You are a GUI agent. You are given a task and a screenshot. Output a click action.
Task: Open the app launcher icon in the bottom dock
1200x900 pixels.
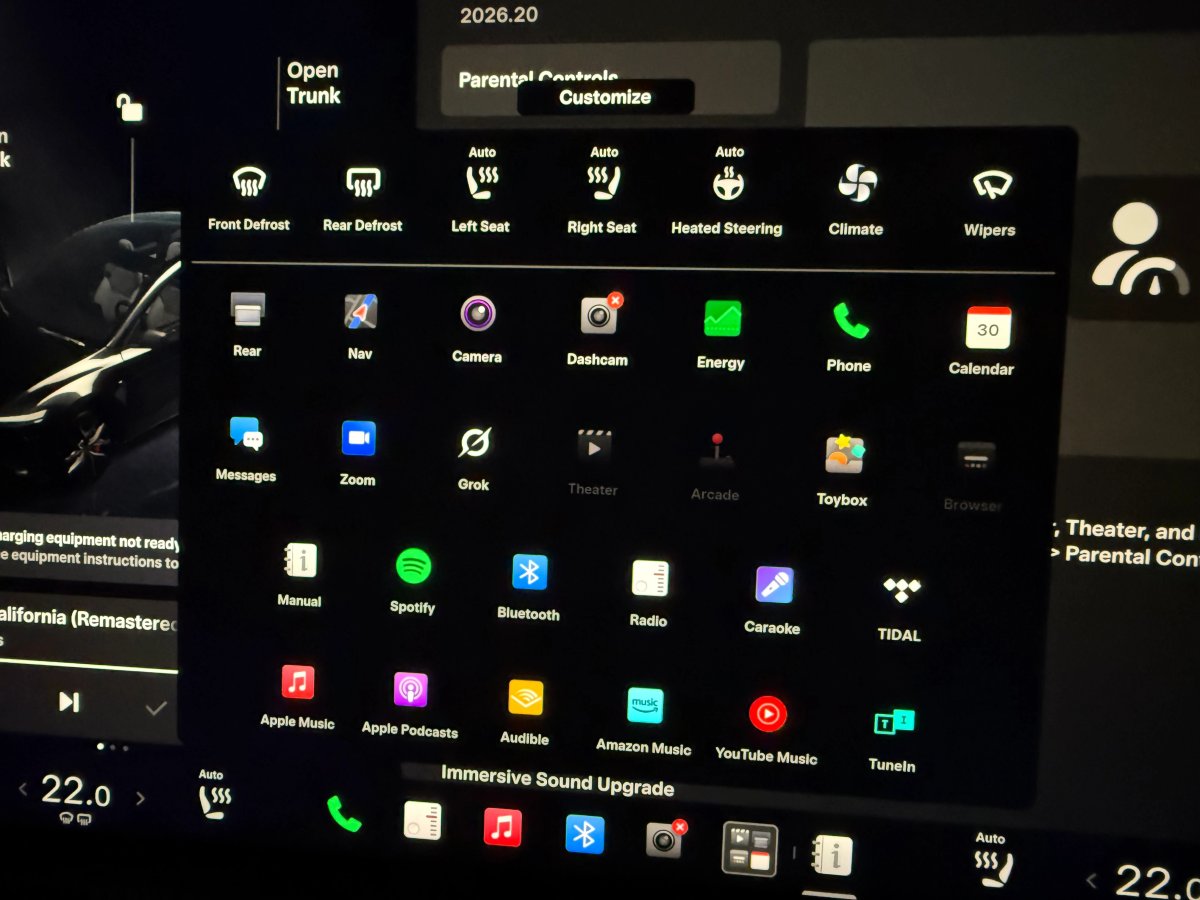click(750, 849)
